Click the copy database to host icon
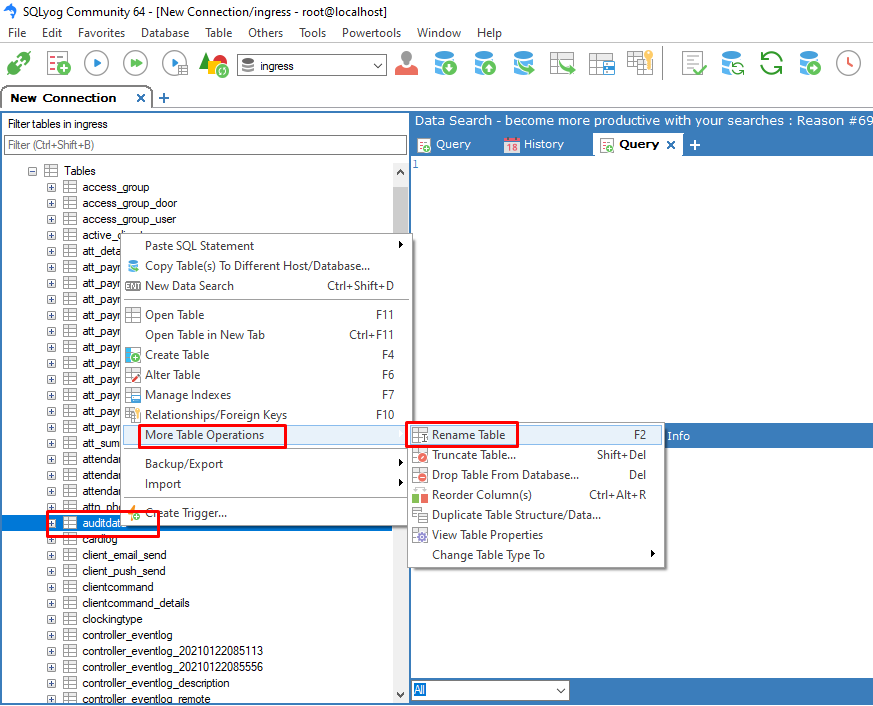 pos(523,63)
